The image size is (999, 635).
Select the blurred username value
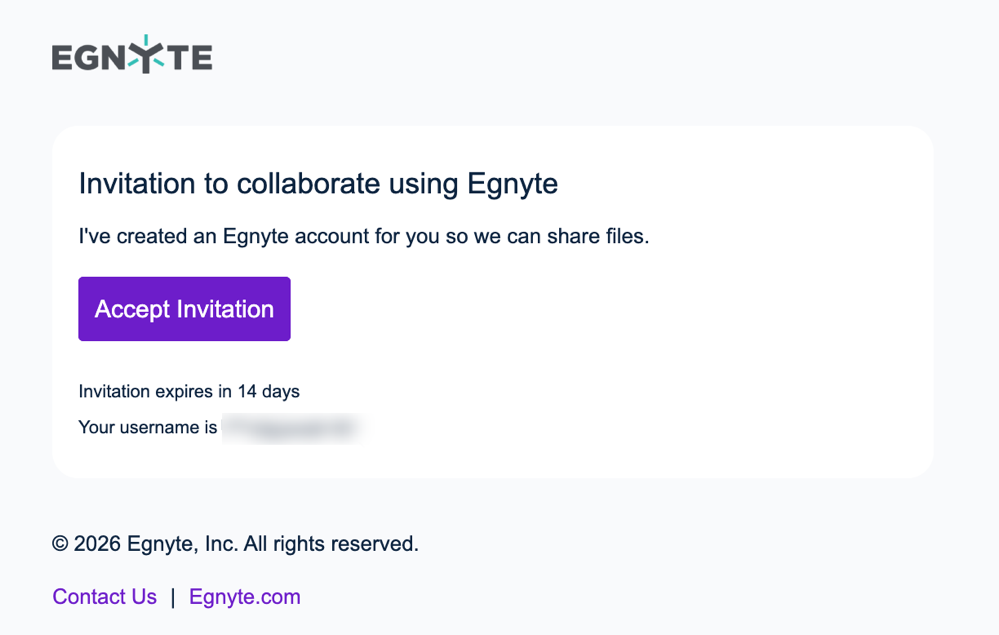click(291, 428)
